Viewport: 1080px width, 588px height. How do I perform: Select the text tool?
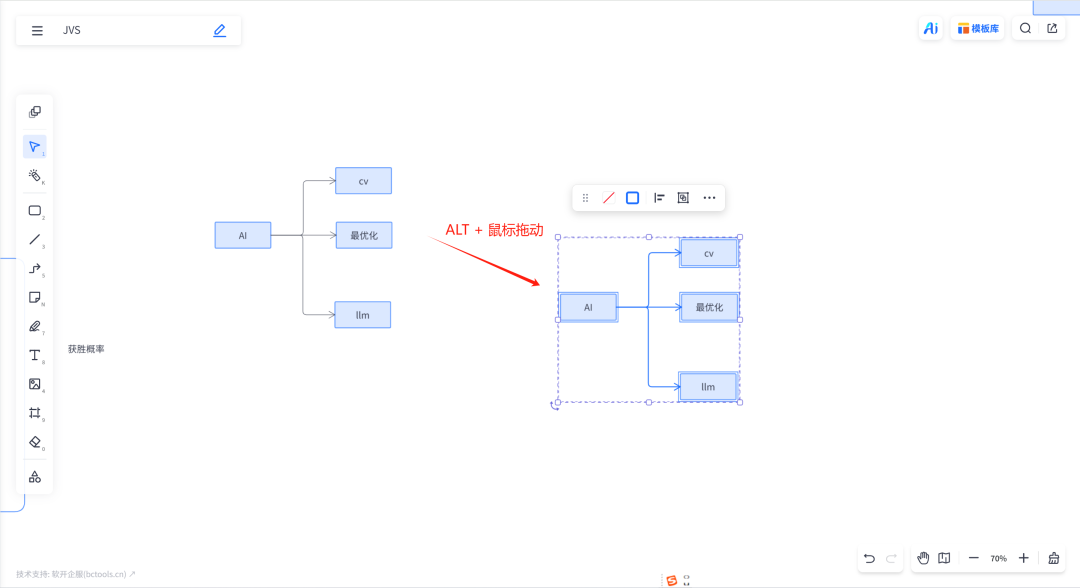(x=34, y=355)
